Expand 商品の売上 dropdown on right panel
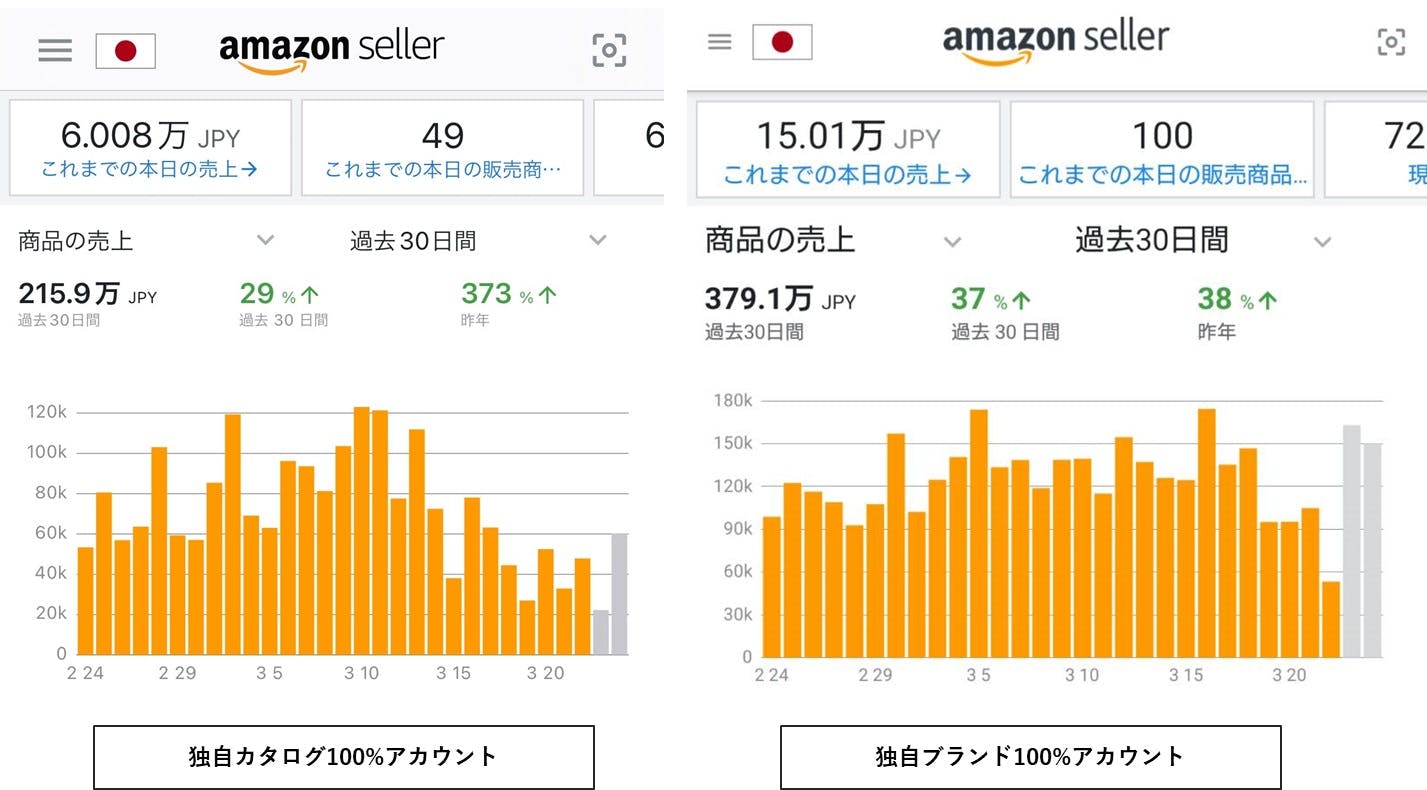Image resolution: width=1427 pixels, height=790 pixels. [953, 241]
